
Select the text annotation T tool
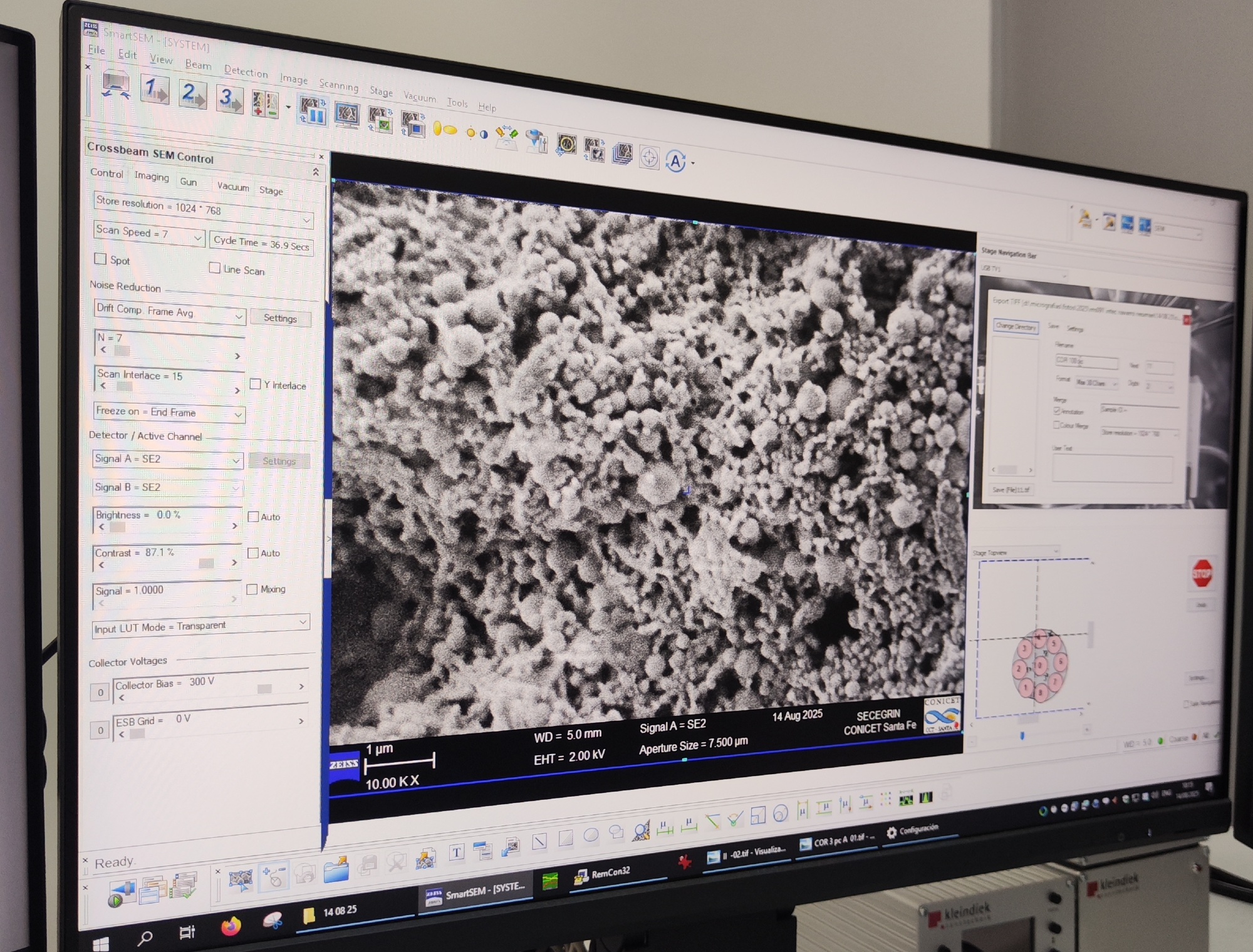(456, 852)
